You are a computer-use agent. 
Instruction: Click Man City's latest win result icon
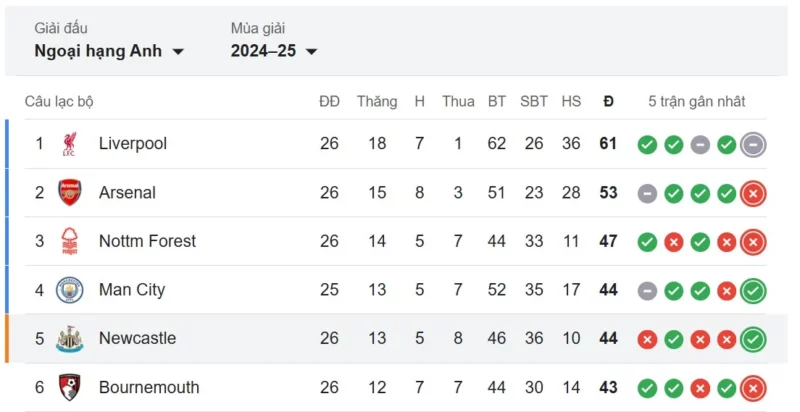point(753,290)
